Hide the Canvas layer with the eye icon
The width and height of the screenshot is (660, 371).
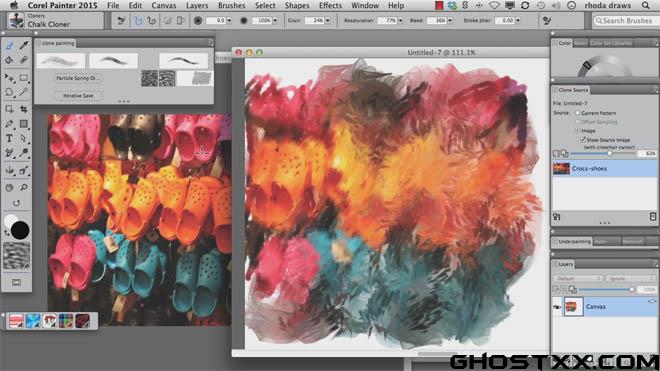point(557,307)
